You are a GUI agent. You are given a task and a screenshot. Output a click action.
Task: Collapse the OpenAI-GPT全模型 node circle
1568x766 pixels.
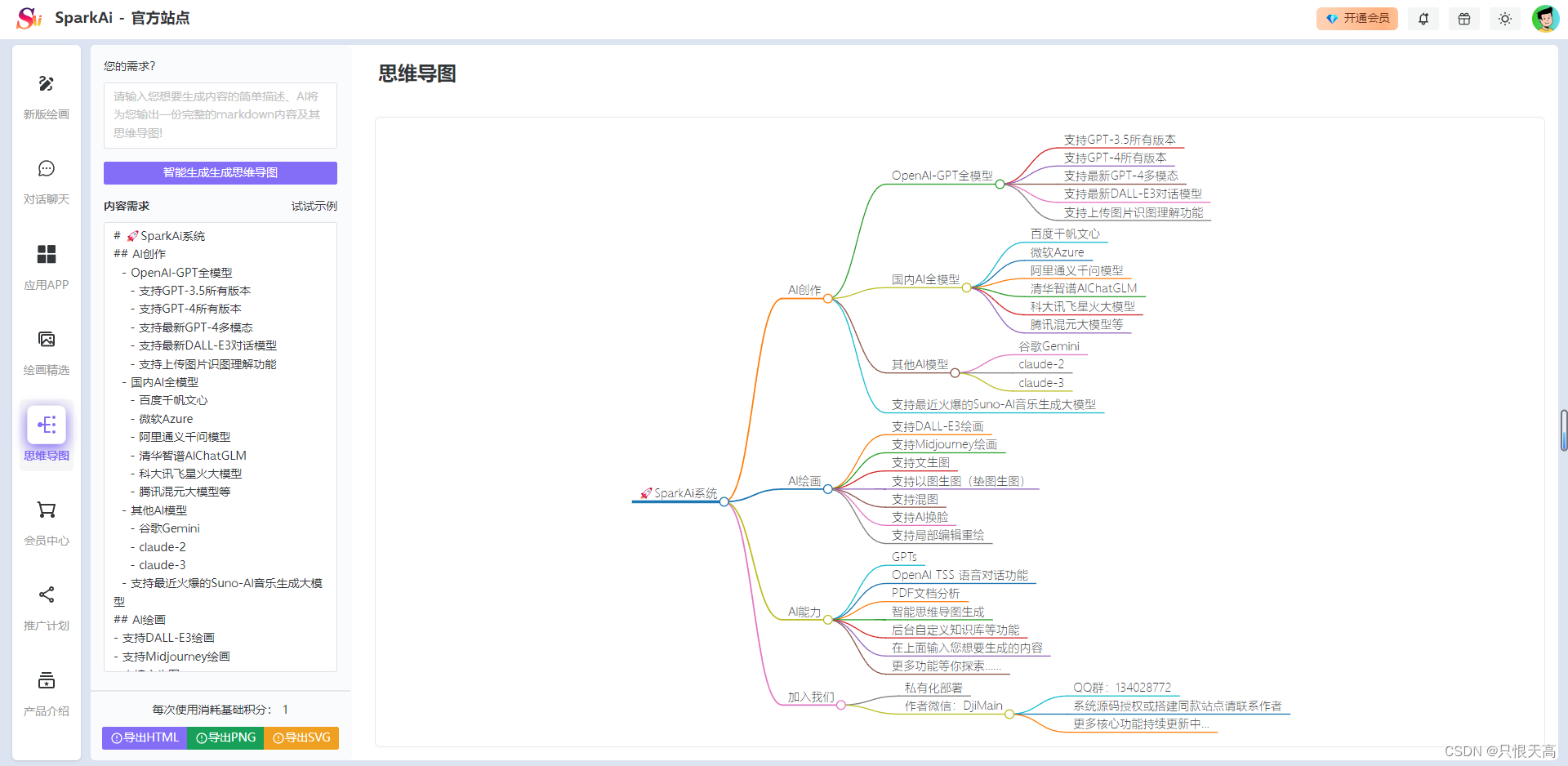pyautogui.click(x=1000, y=185)
